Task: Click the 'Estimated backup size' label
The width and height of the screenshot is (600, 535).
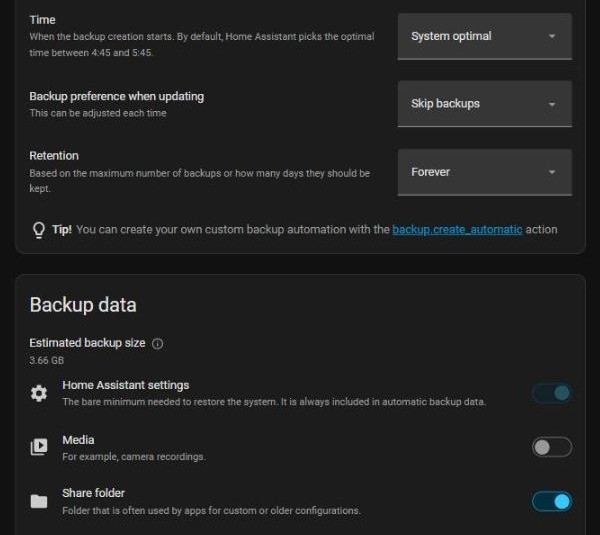Action: pyautogui.click(x=87, y=343)
